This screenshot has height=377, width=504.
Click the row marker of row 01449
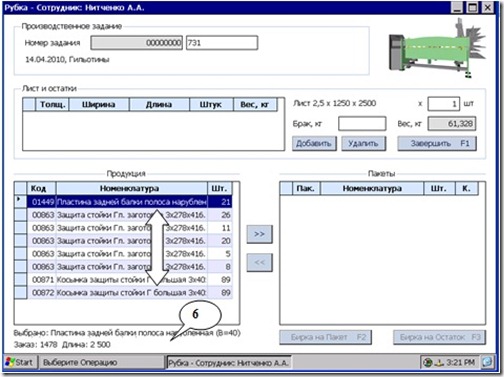21,201
